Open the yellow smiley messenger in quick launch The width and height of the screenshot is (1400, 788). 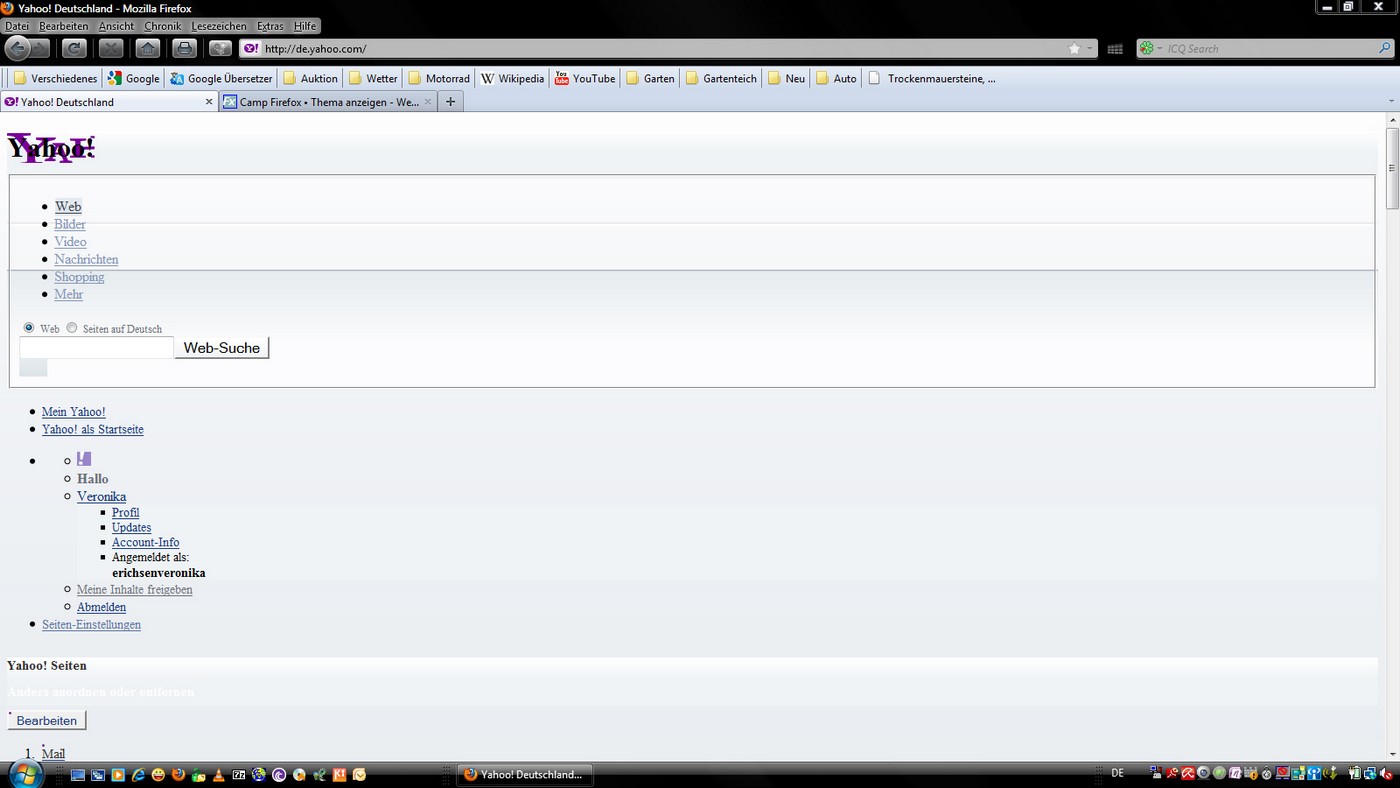[x=158, y=774]
